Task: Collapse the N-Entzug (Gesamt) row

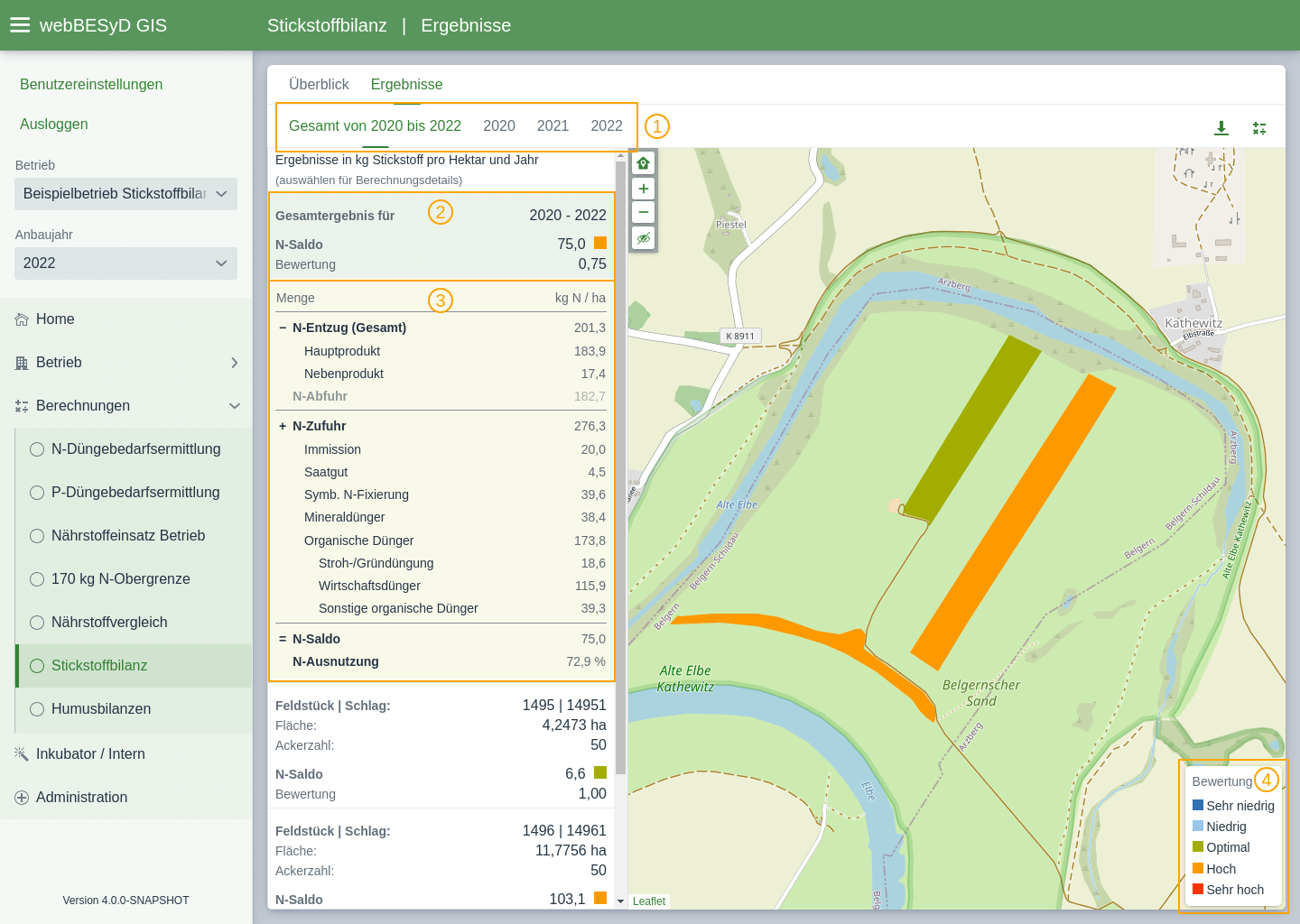Action: pyautogui.click(x=283, y=328)
